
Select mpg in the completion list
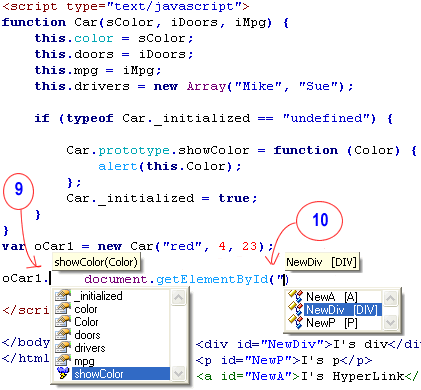[x=84, y=361]
